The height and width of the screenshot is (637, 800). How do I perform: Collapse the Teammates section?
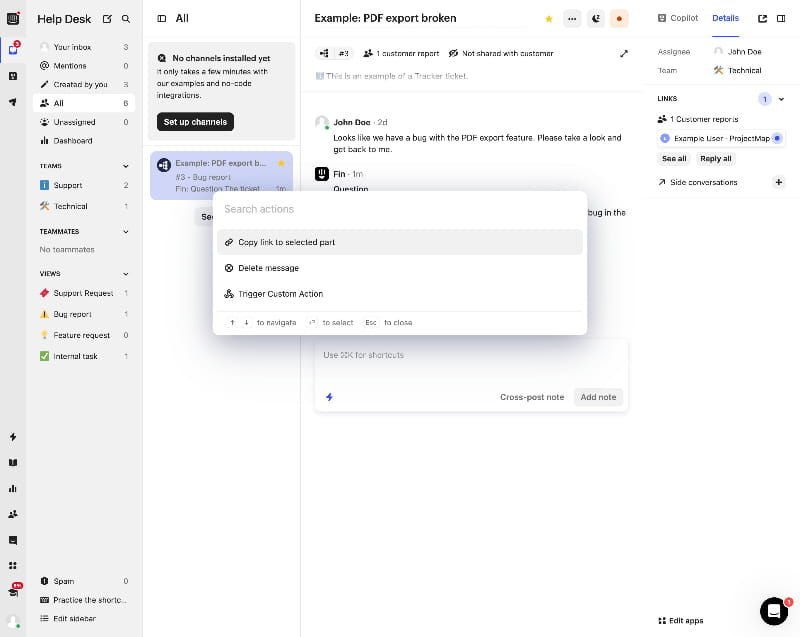[126, 232]
